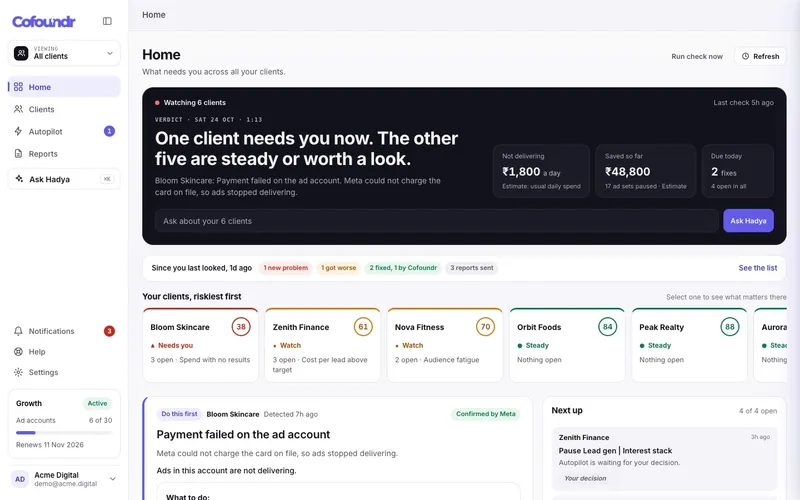Click the 1 got worse chip

pyautogui.click(x=338, y=268)
